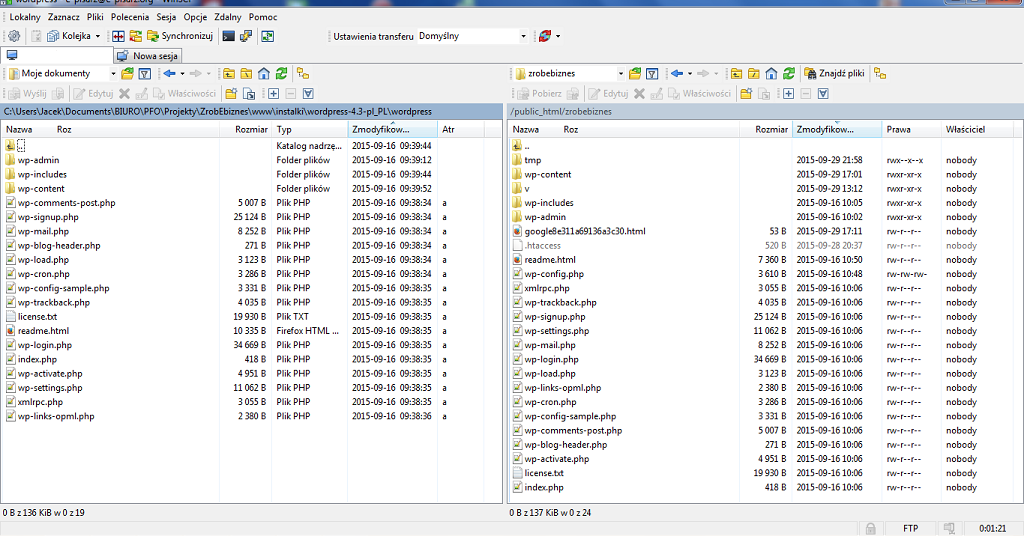
Task: Select the tmp folder in the remote panel
Action: (532, 160)
